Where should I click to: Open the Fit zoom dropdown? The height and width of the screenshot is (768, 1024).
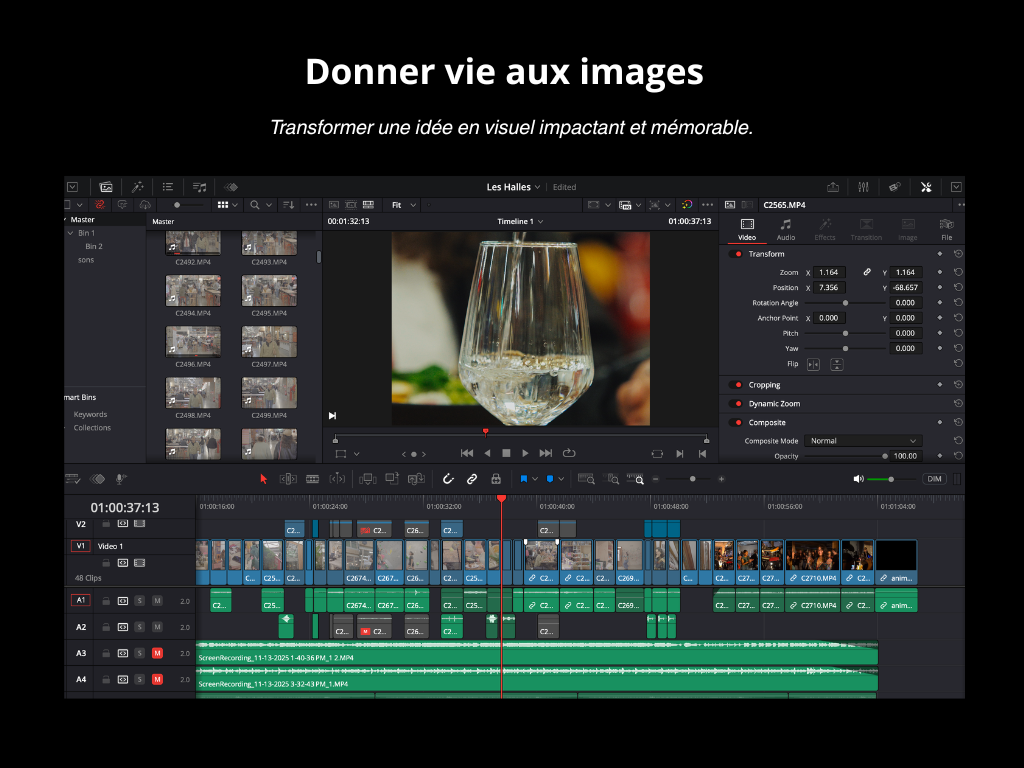(403, 205)
